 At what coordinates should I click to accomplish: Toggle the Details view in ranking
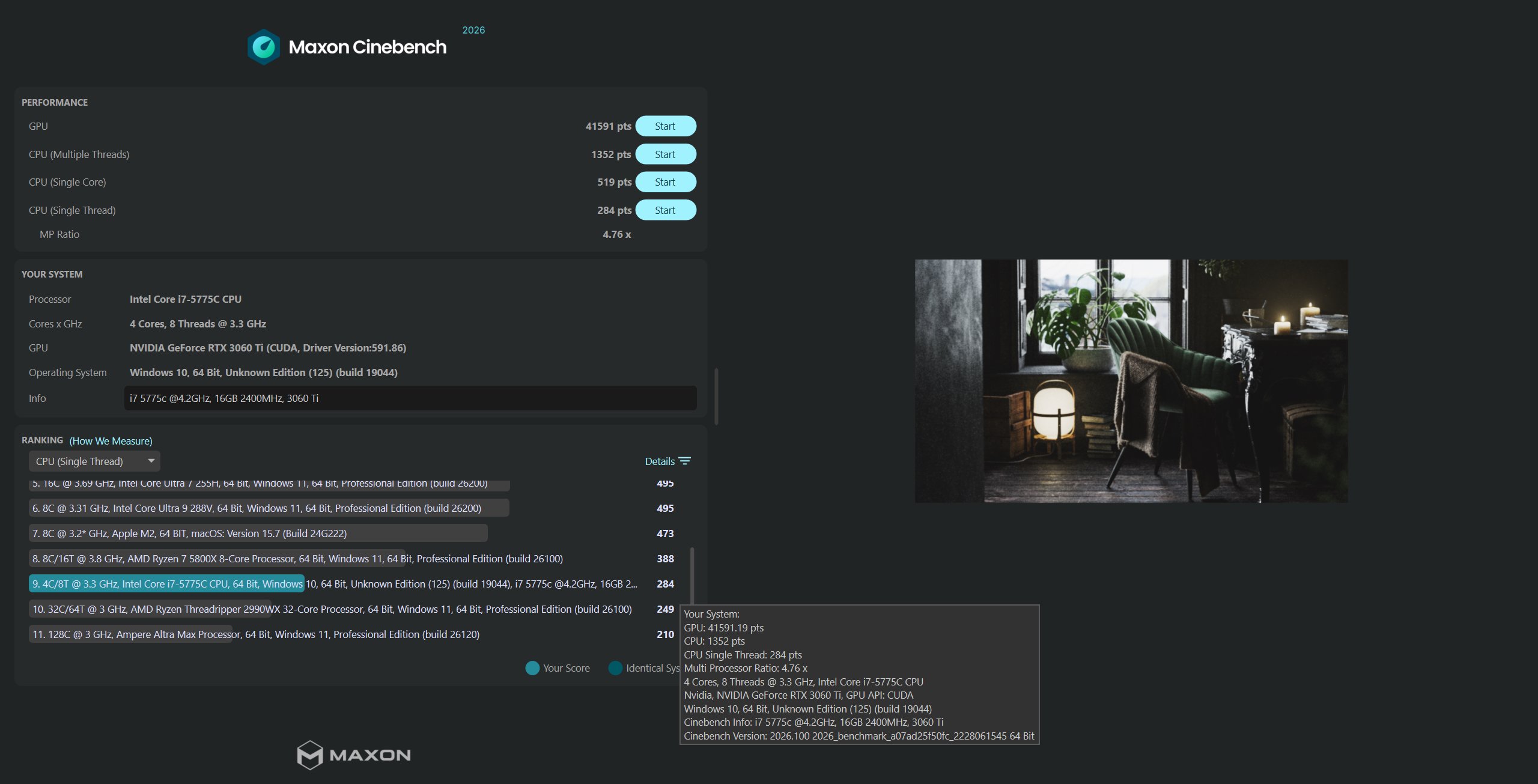point(660,461)
